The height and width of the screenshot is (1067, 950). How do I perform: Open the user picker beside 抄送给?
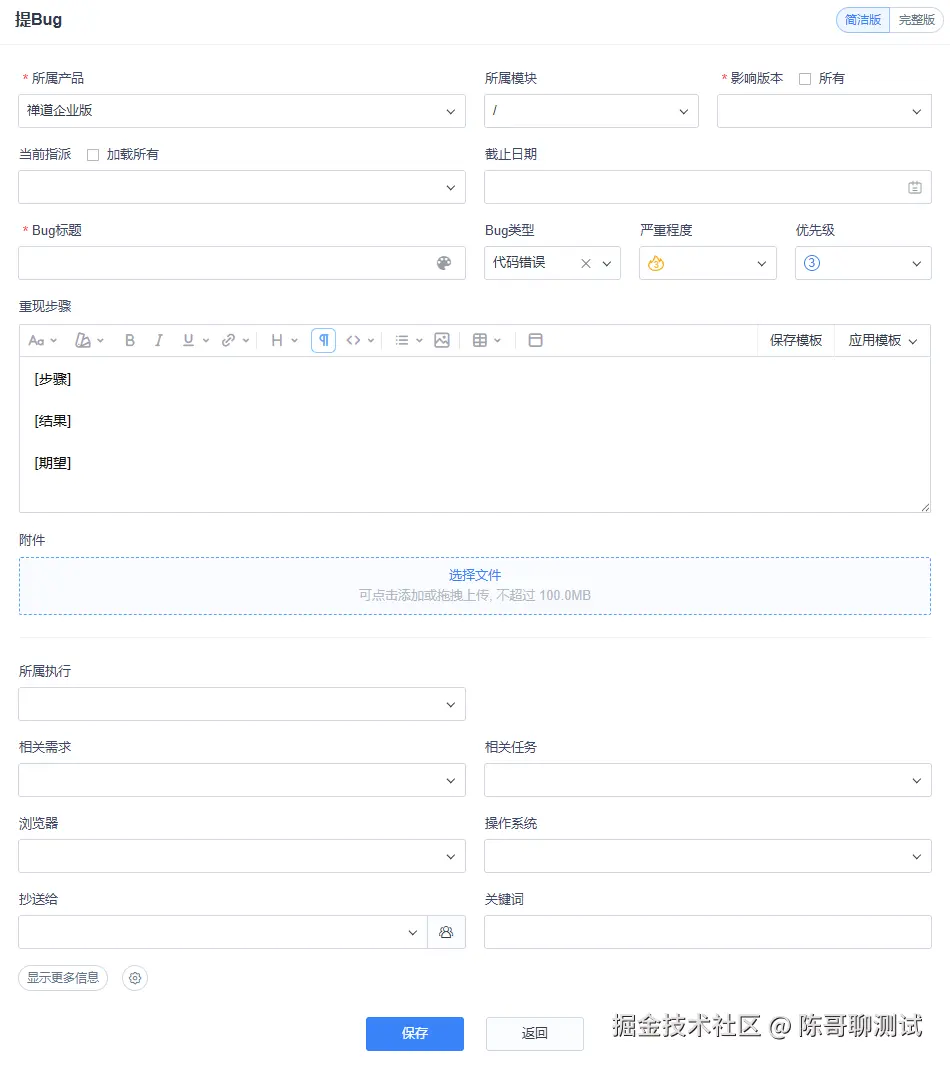tap(446, 932)
